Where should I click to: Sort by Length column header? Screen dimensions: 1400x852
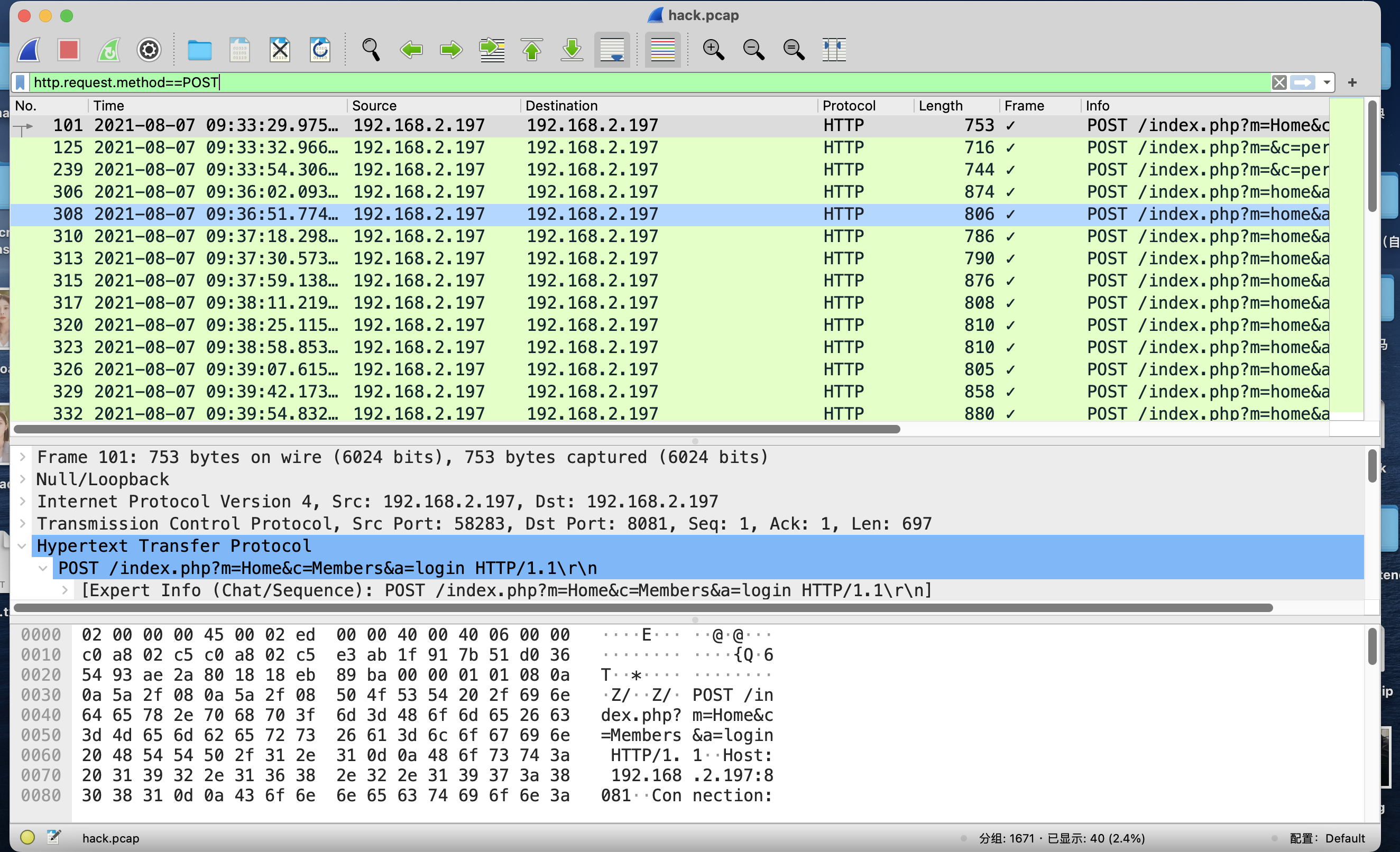point(957,106)
